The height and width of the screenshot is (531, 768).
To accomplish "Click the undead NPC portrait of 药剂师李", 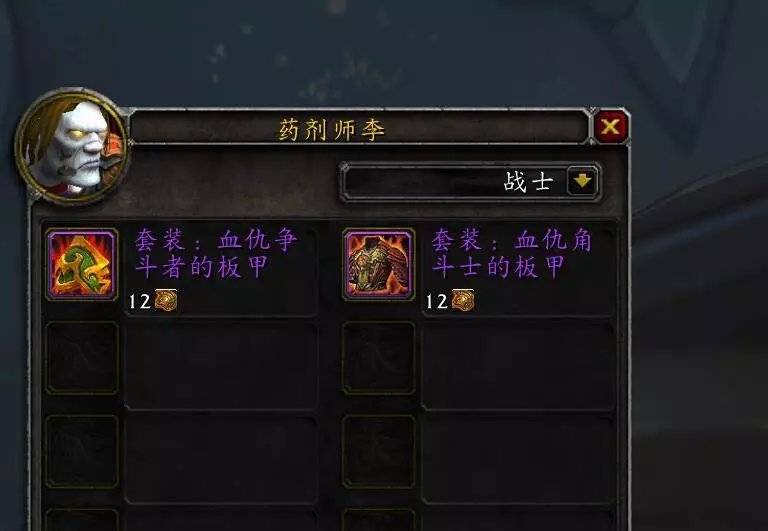I will (x=72, y=146).
